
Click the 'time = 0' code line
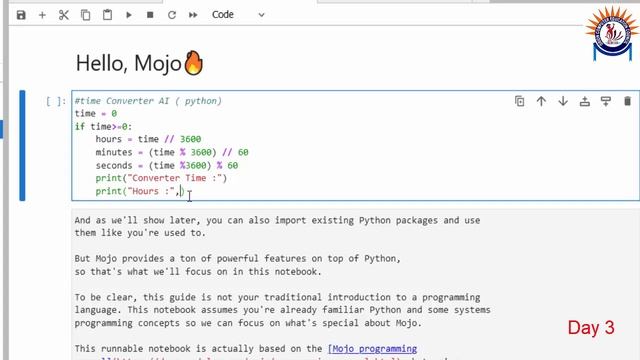[96, 113]
